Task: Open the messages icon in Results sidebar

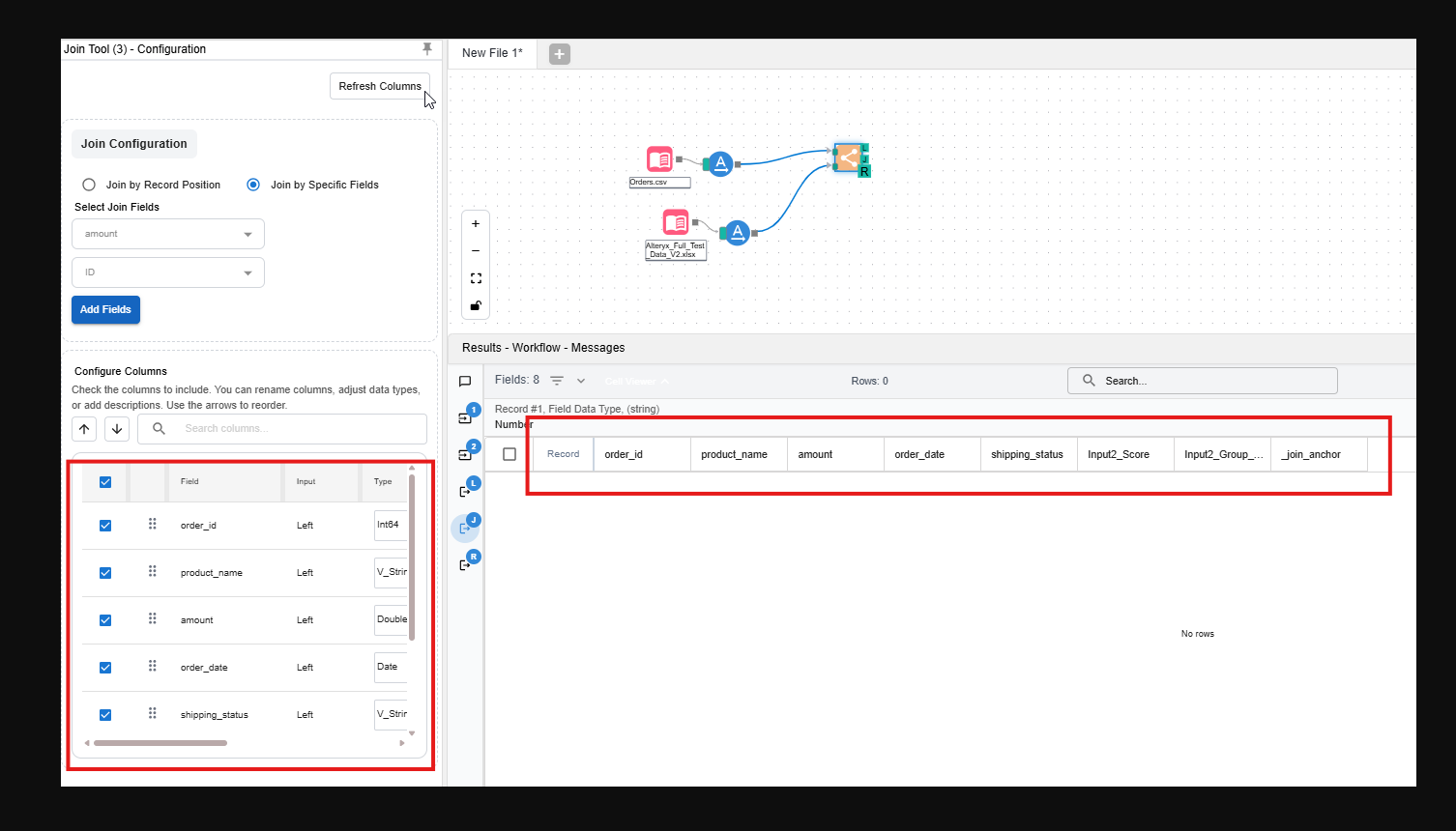Action: (x=465, y=382)
